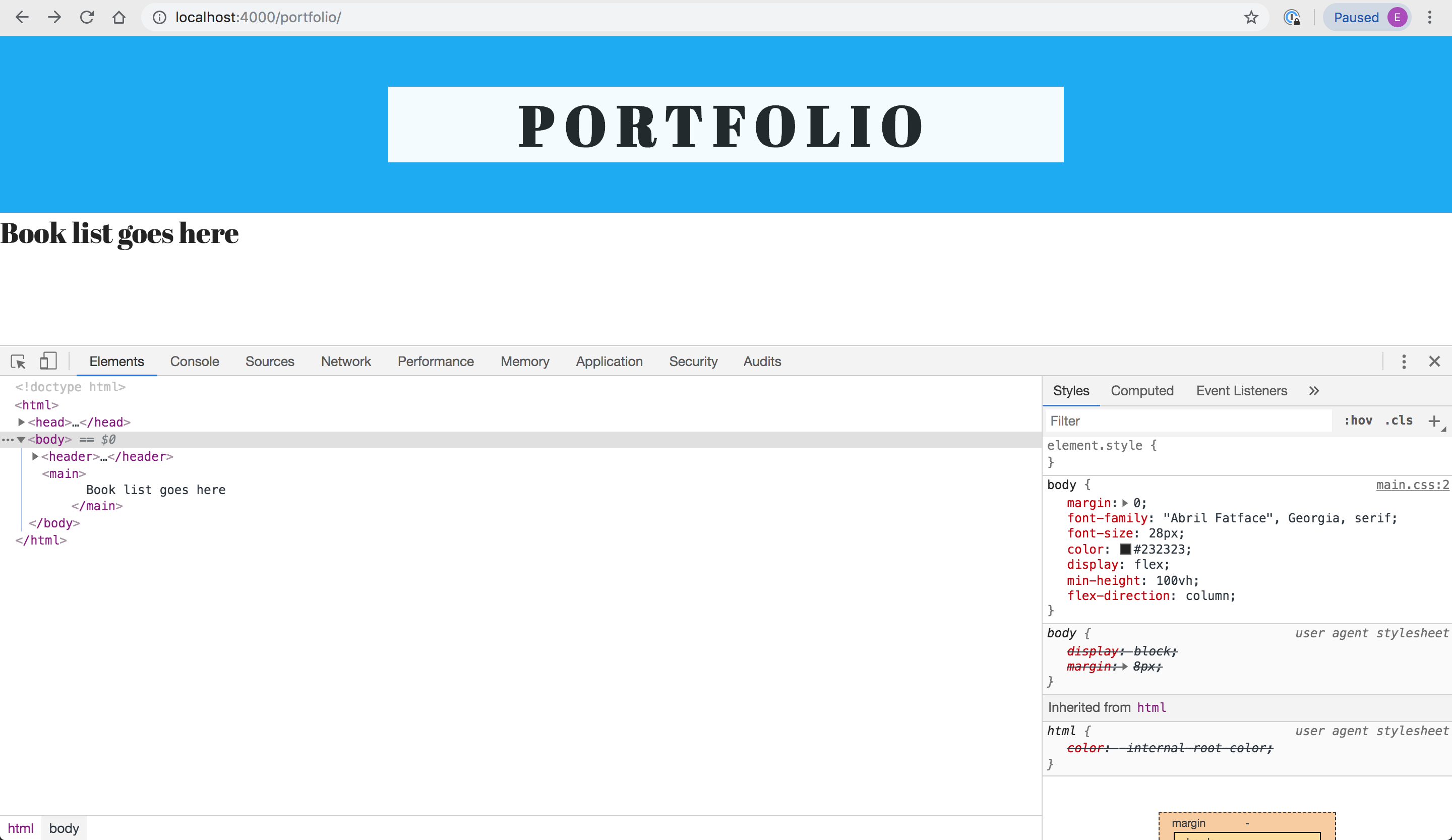Open the Application tab
This screenshot has width=1452, height=840.
click(609, 361)
